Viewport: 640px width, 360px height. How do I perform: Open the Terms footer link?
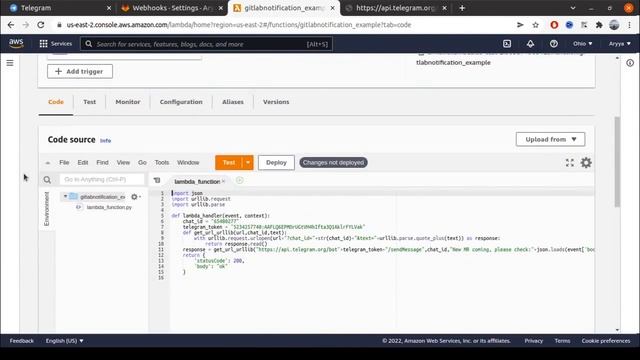[x=562, y=341]
